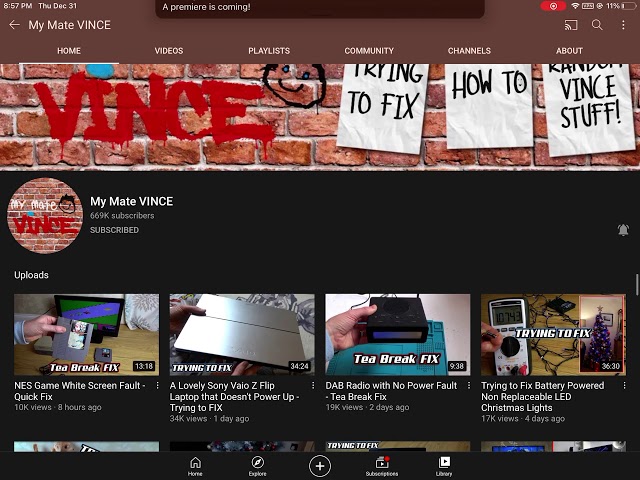
Task: Switch to the ABOUT tab
Action: click(x=569, y=51)
